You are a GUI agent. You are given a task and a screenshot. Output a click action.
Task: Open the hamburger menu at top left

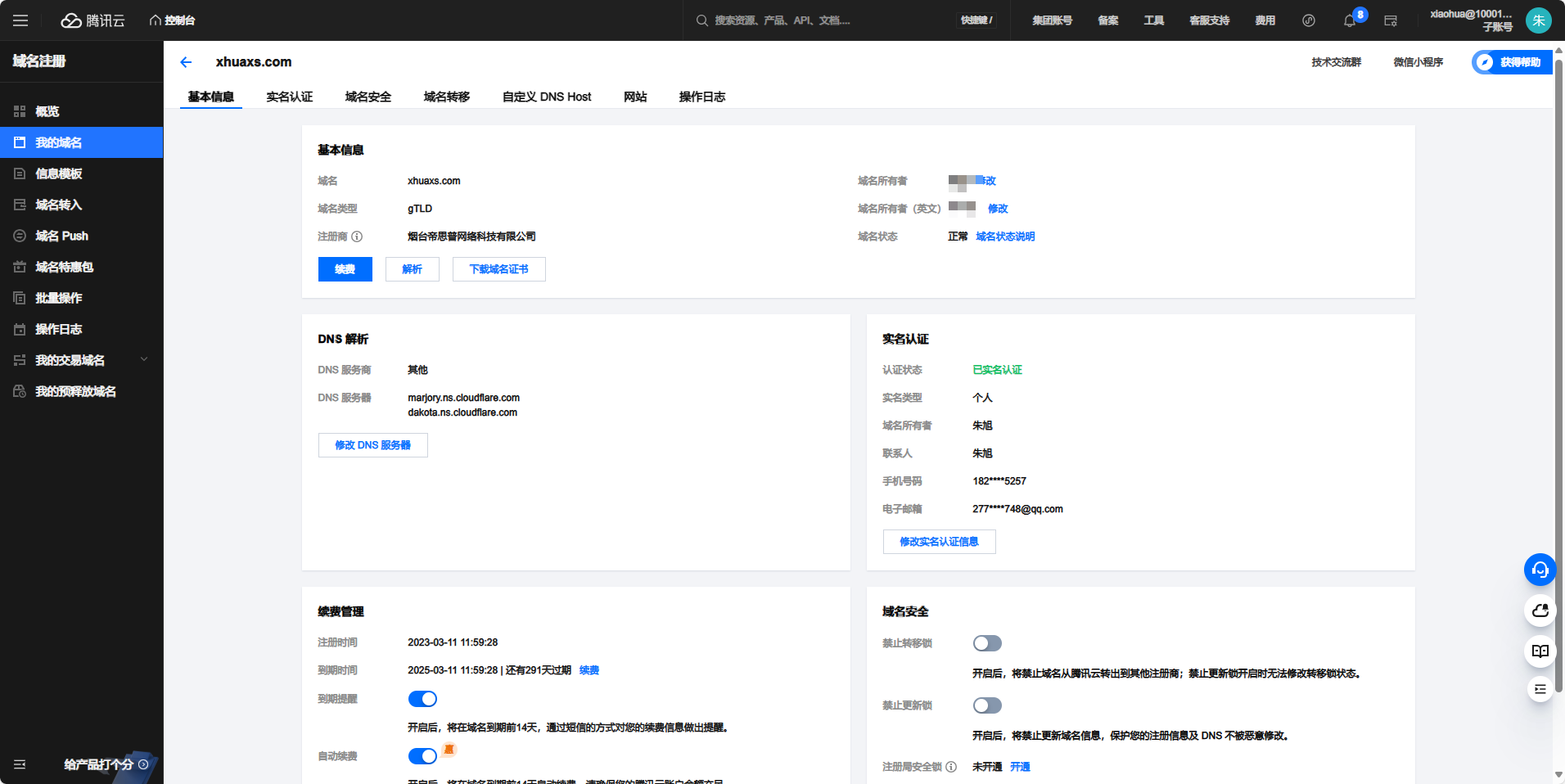(20, 20)
